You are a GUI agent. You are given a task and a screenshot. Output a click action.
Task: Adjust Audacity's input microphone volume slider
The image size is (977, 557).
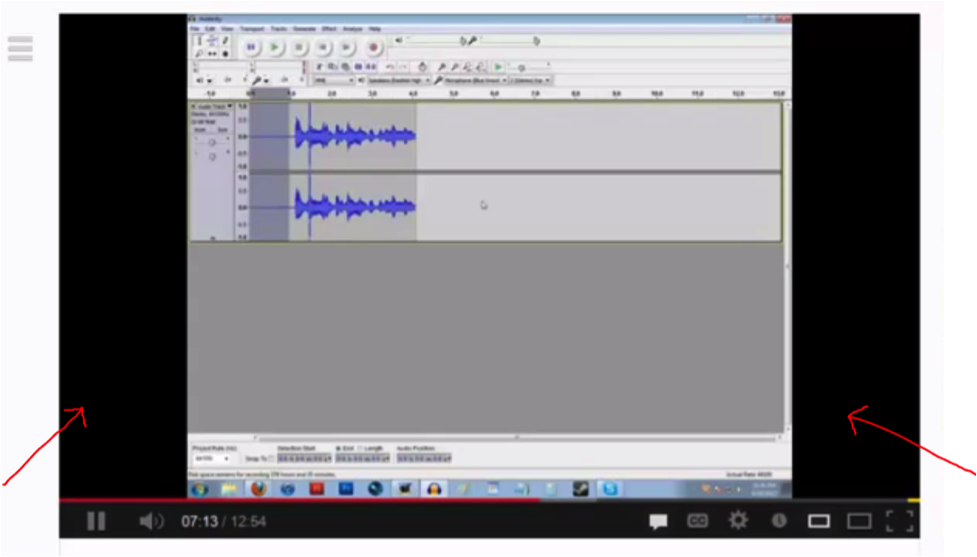(x=508, y=40)
